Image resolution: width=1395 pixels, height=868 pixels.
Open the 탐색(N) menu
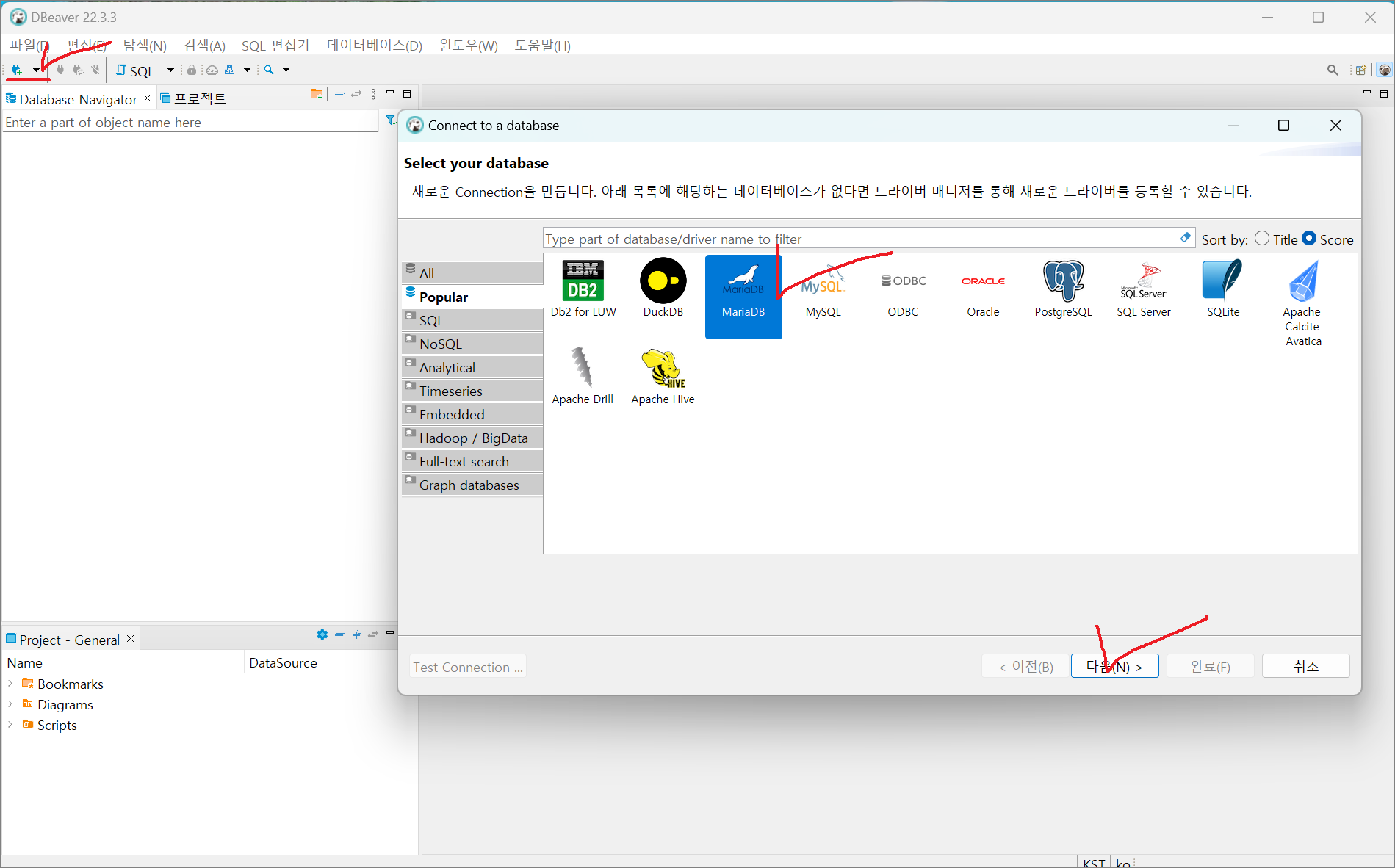(x=145, y=46)
